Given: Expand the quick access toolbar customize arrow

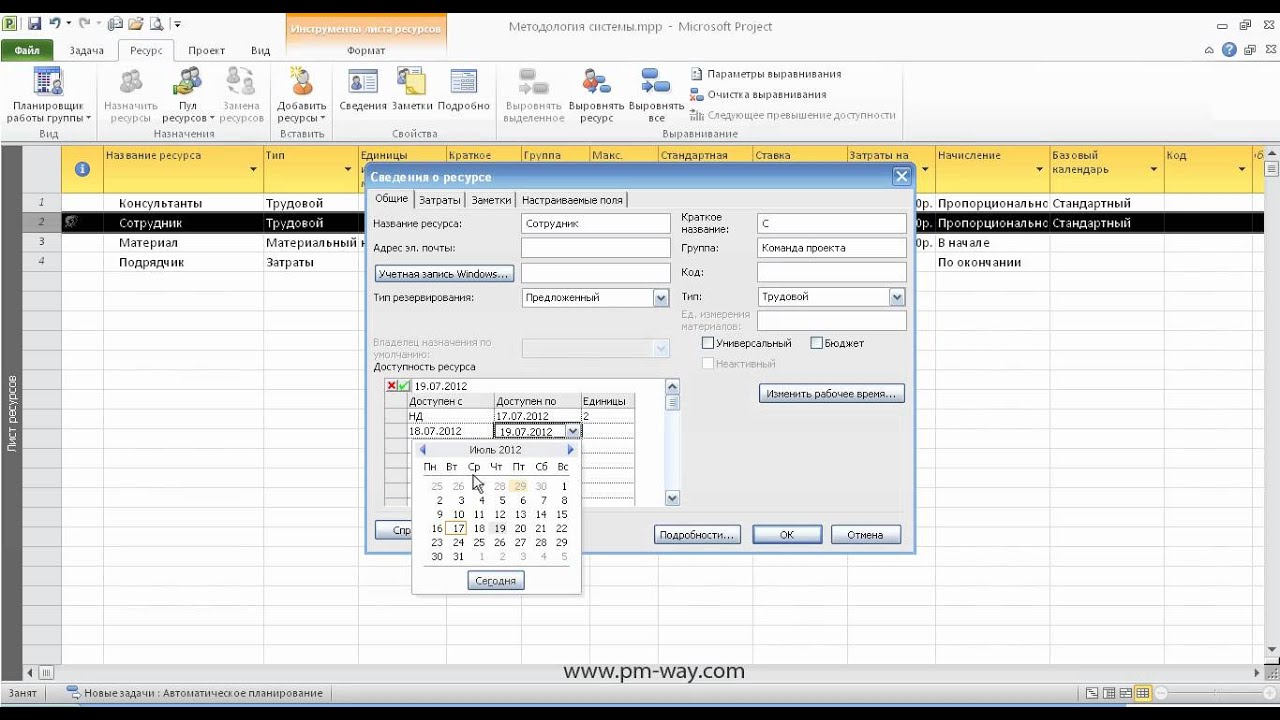Looking at the screenshot, I should tap(178, 23).
